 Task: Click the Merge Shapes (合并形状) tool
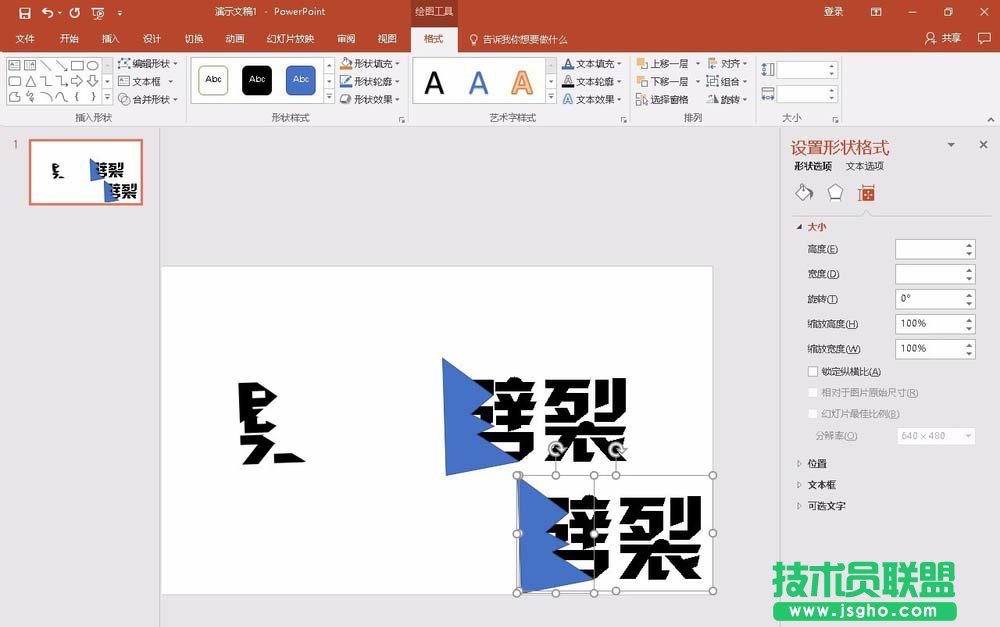point(148,100)
